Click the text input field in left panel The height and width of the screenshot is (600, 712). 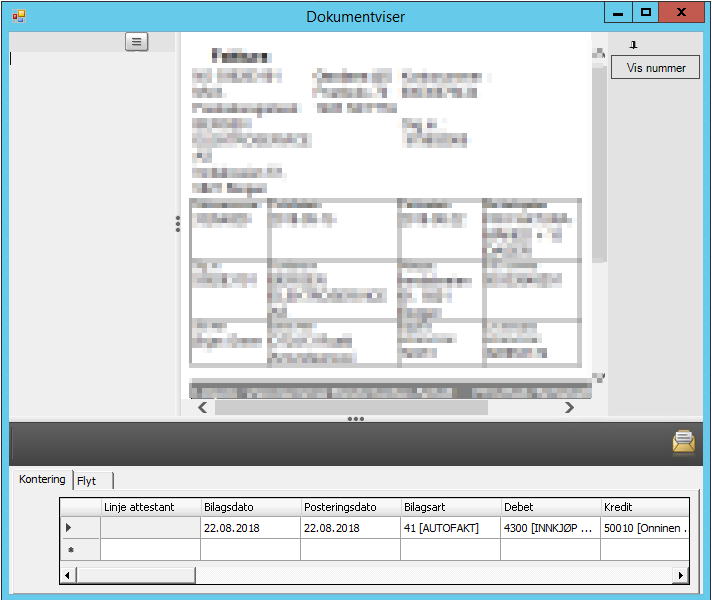(x=92, y=234)
